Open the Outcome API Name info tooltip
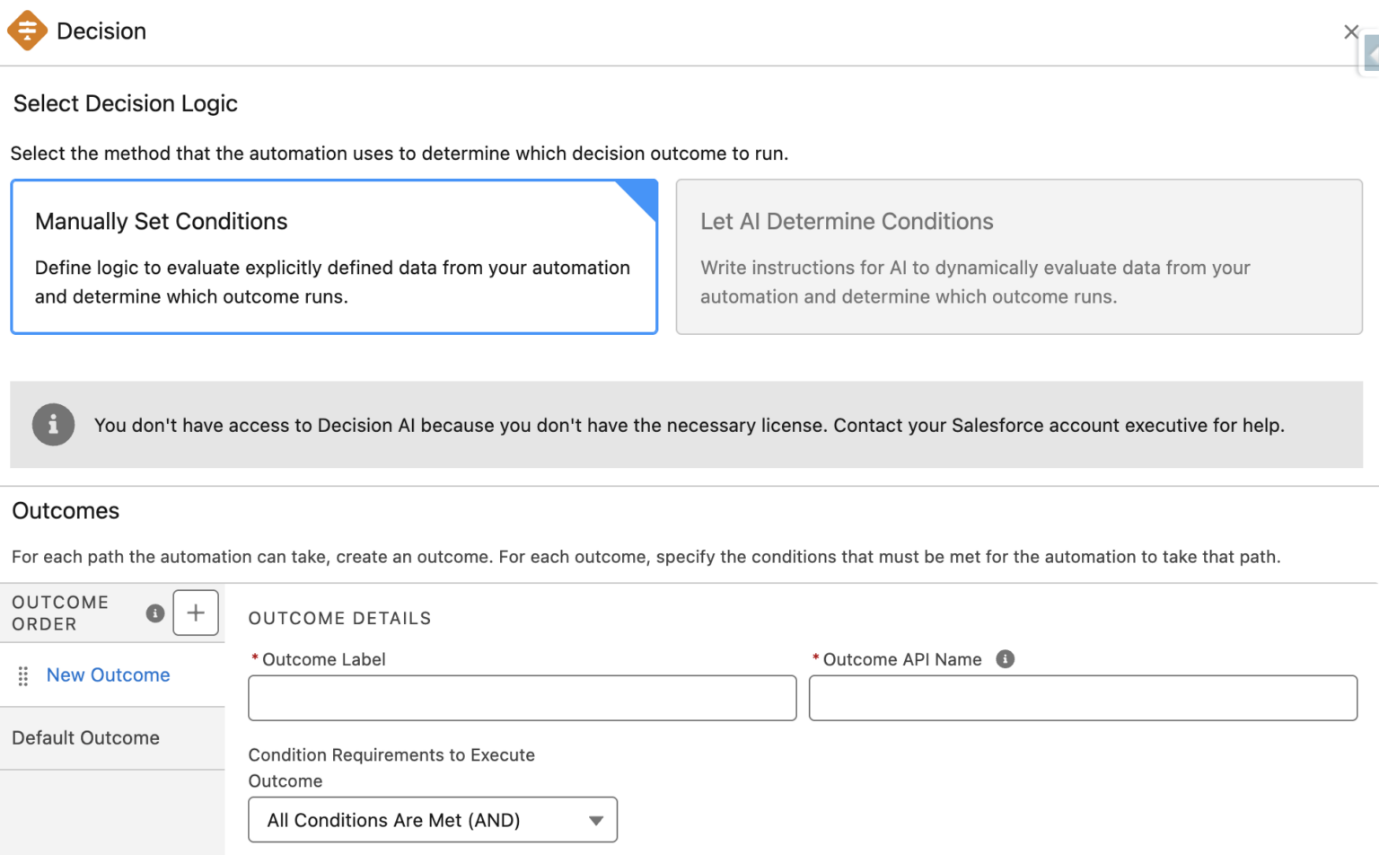The height and width of the screenshot is (855, 1379). pos(1006,659)
